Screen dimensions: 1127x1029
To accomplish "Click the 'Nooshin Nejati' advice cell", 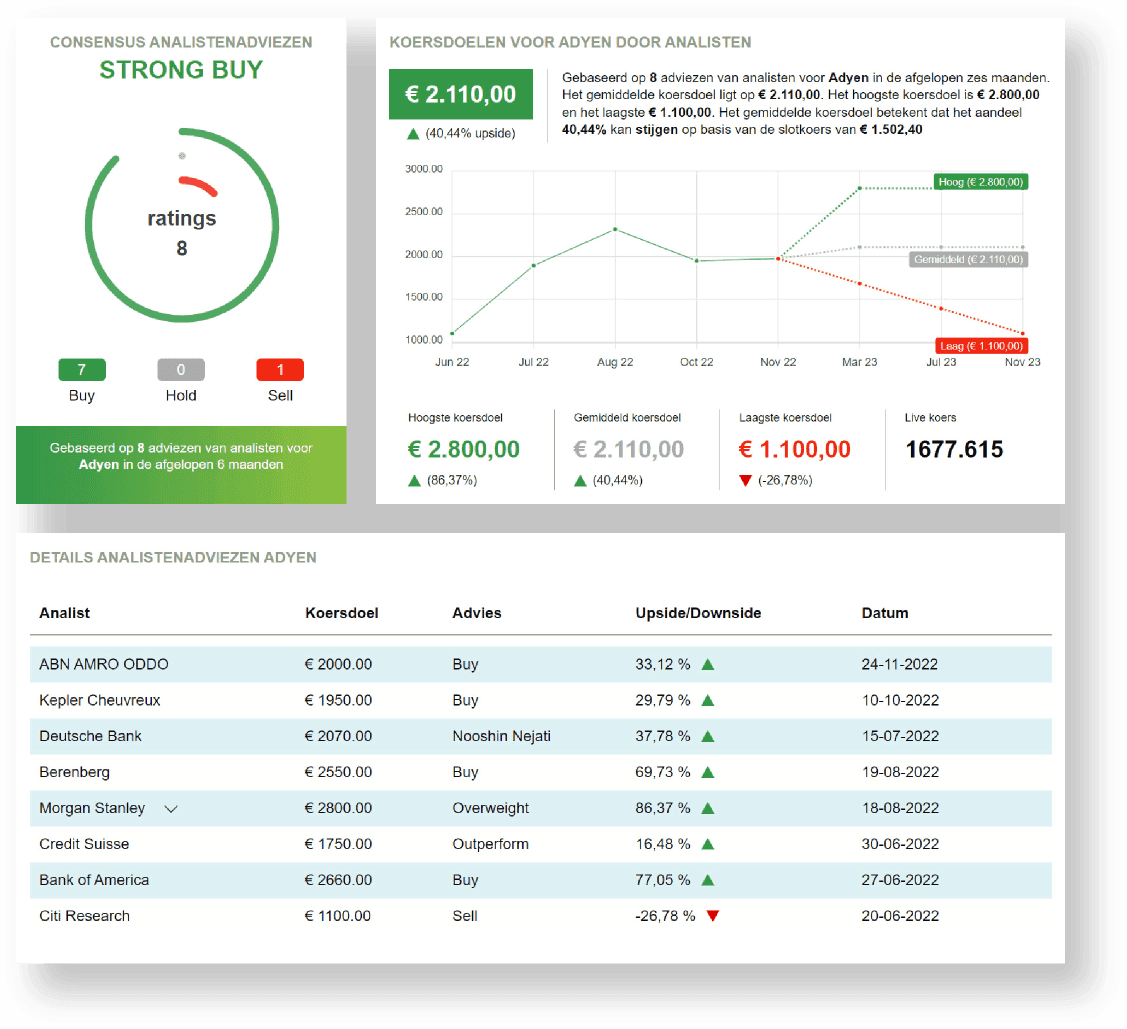I will pyautogui.click(x=502, y=737).
